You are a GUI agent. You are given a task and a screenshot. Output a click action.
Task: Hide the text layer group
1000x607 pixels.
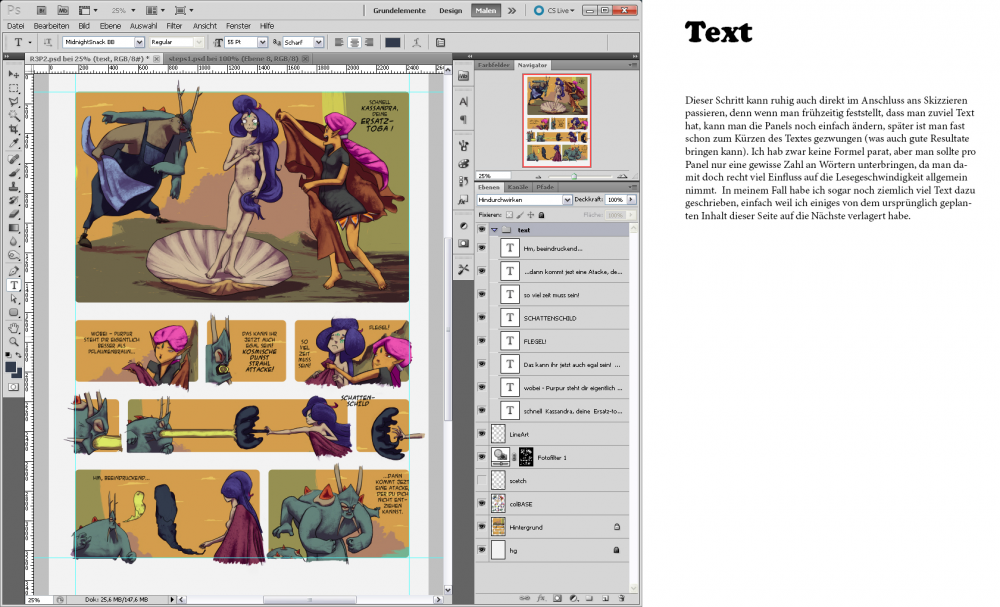coord(482,230)
